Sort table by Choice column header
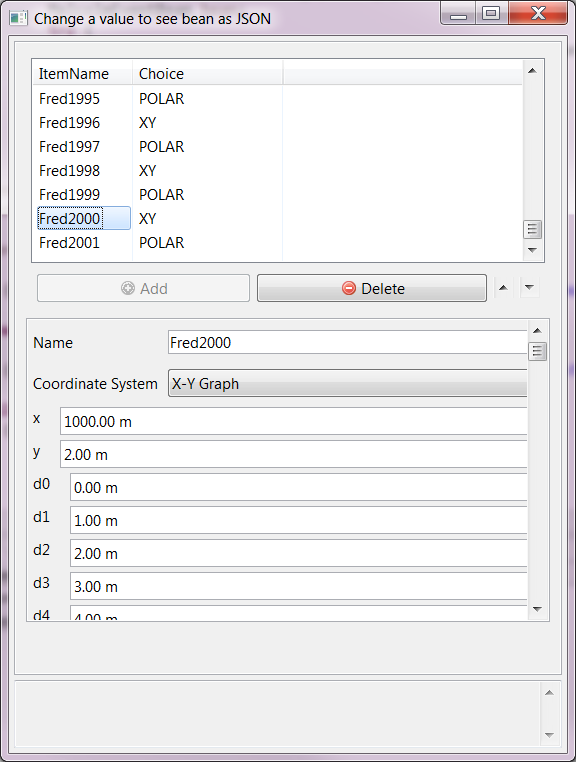The image size is (576, 762). click(208, 73)
